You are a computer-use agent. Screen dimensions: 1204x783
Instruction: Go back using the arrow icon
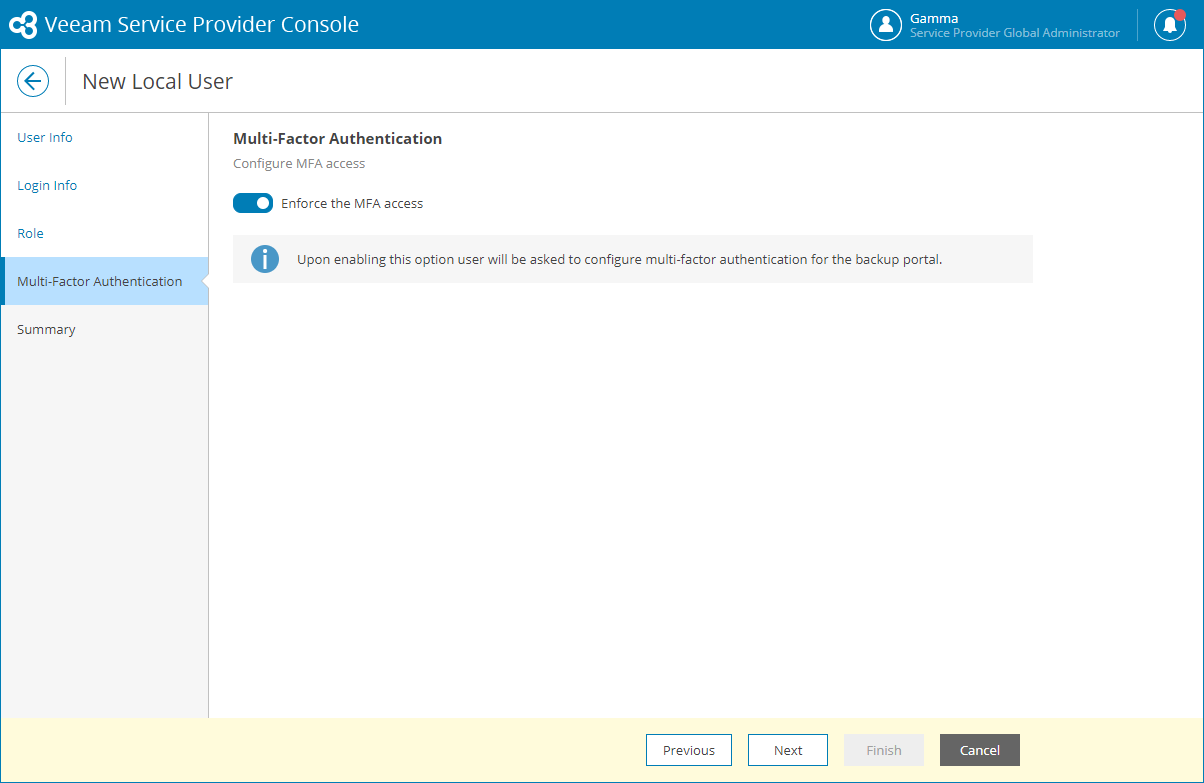[x=33, y=81]
